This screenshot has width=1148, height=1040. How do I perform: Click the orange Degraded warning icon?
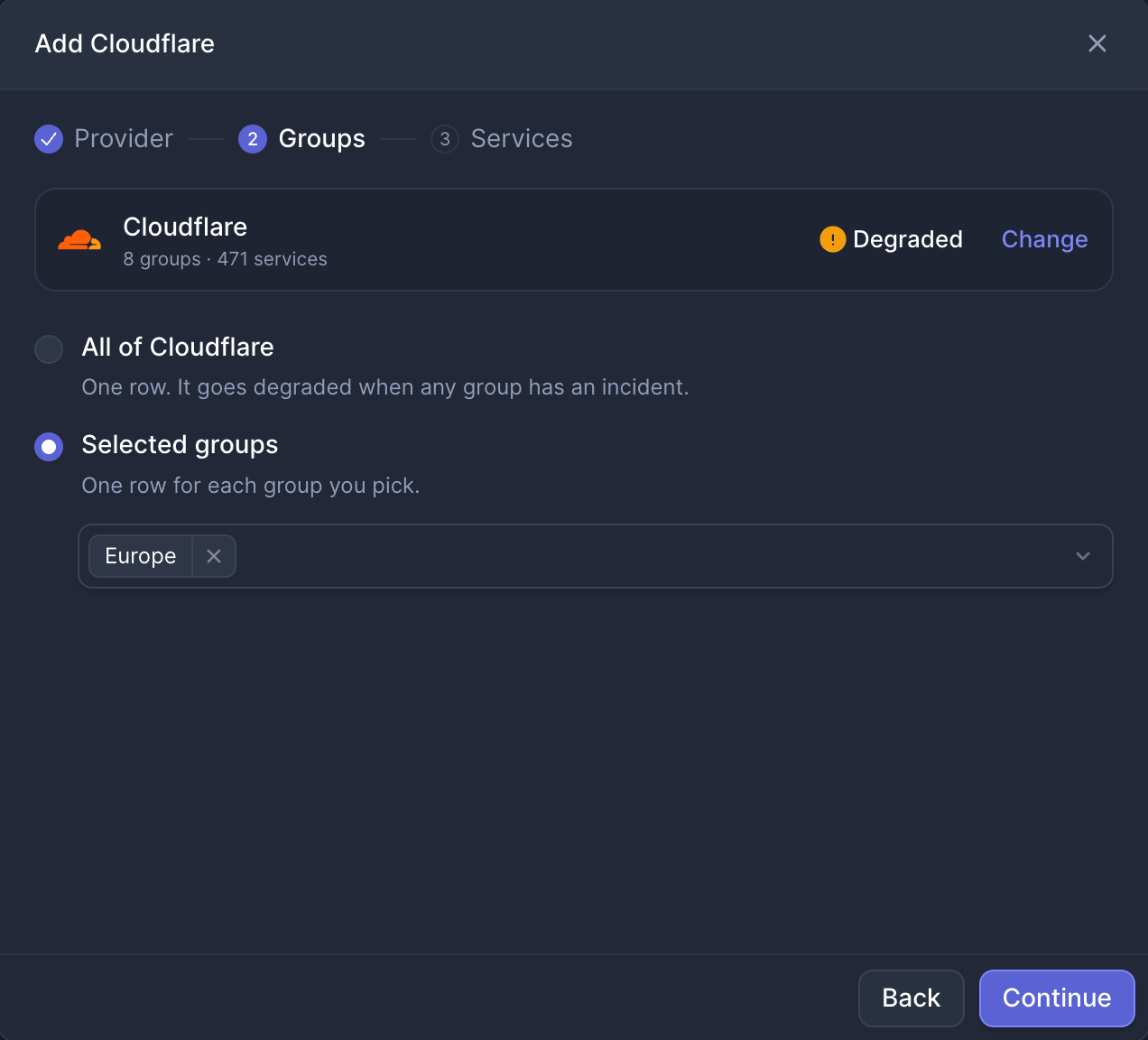(x=832, y=239)
